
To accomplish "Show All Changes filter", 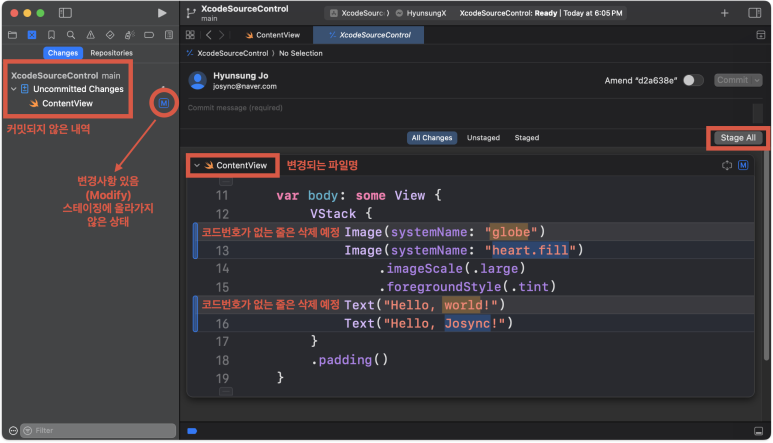I will click(432, 138).
